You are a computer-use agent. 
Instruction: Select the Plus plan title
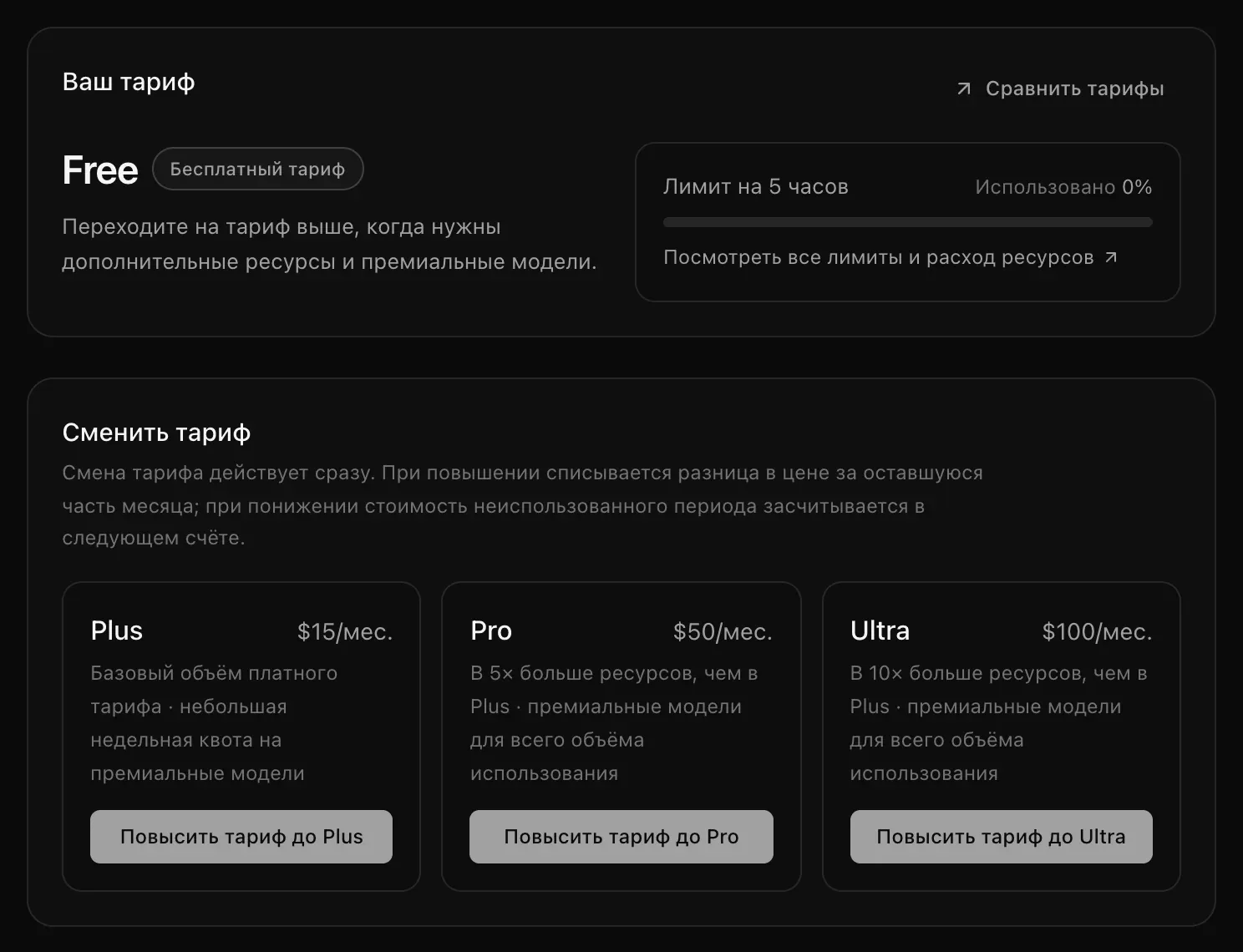click(x=117, y=630)
